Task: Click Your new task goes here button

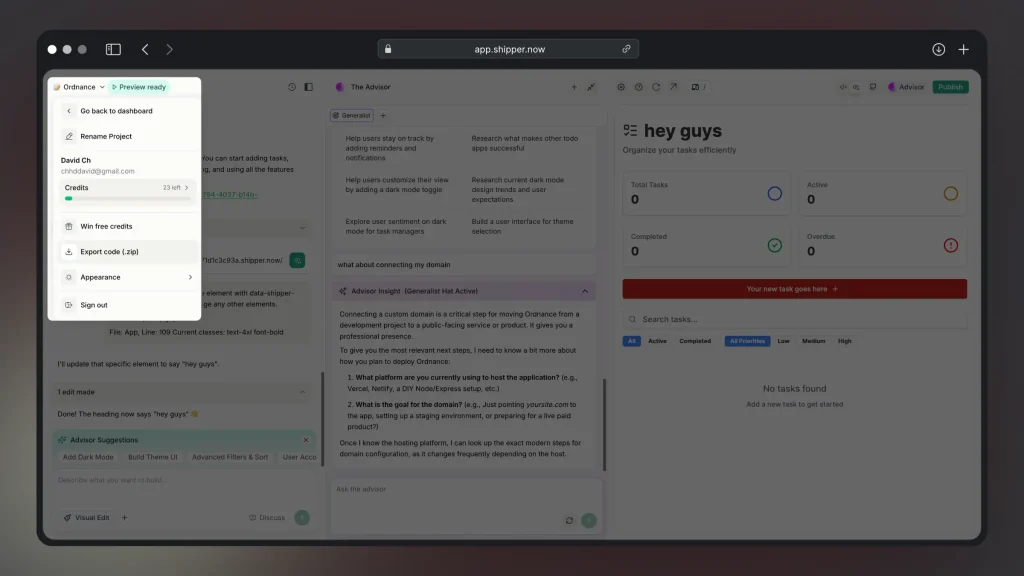Action: [794, 289]
